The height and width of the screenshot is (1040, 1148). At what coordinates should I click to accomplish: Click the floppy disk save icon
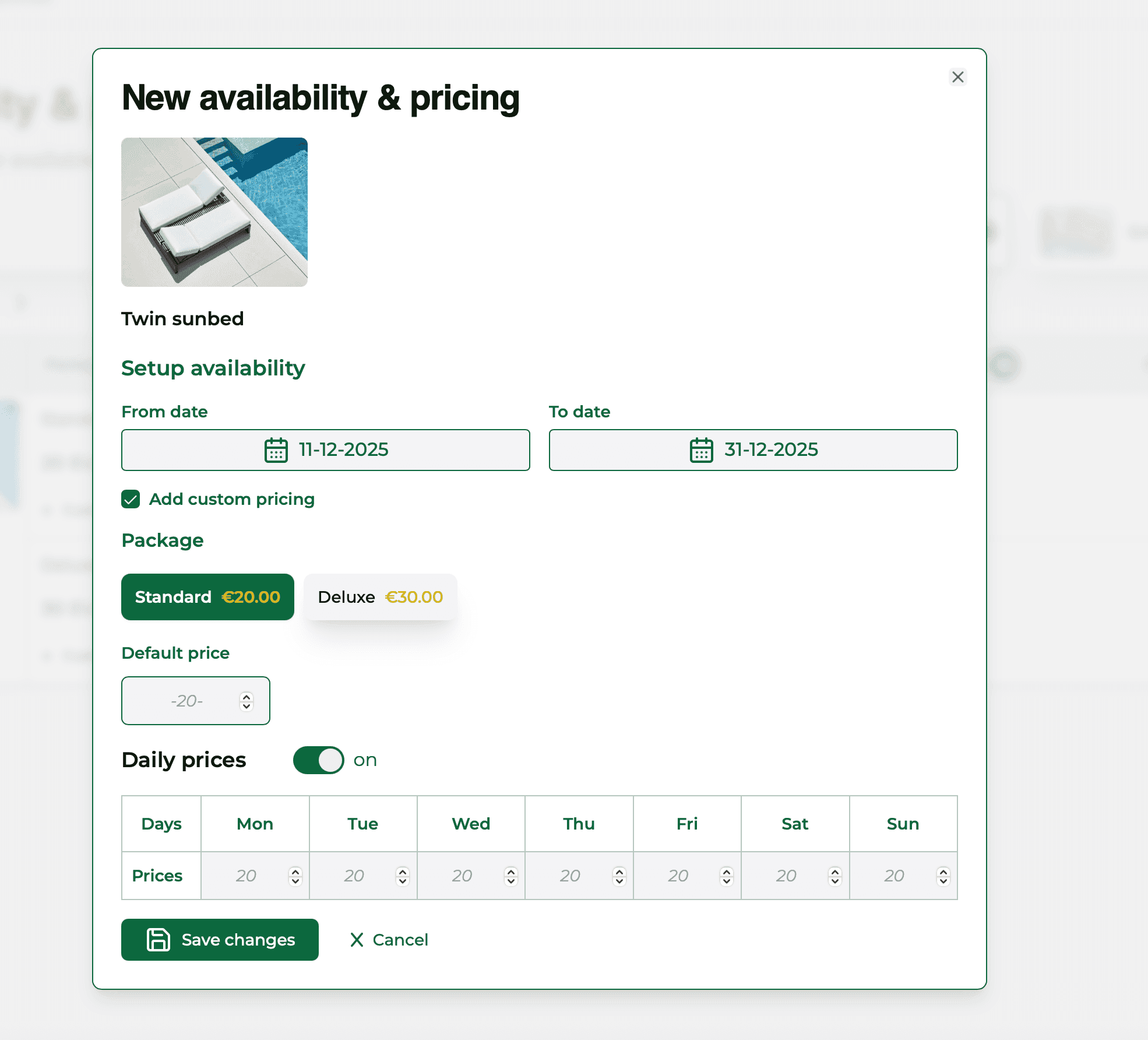[158, 940]
